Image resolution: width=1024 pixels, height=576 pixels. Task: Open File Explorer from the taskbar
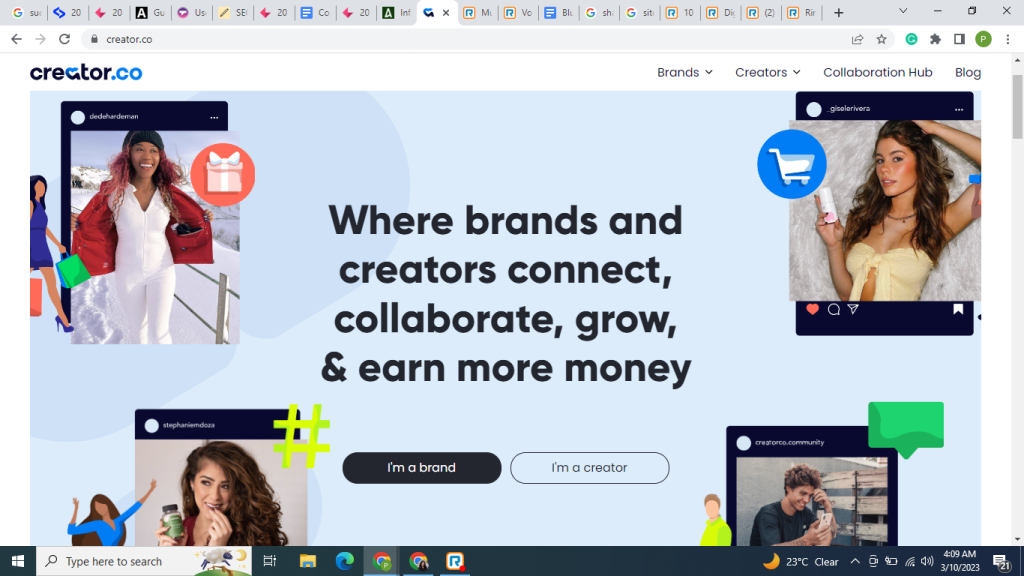click(x=308, y=561)
